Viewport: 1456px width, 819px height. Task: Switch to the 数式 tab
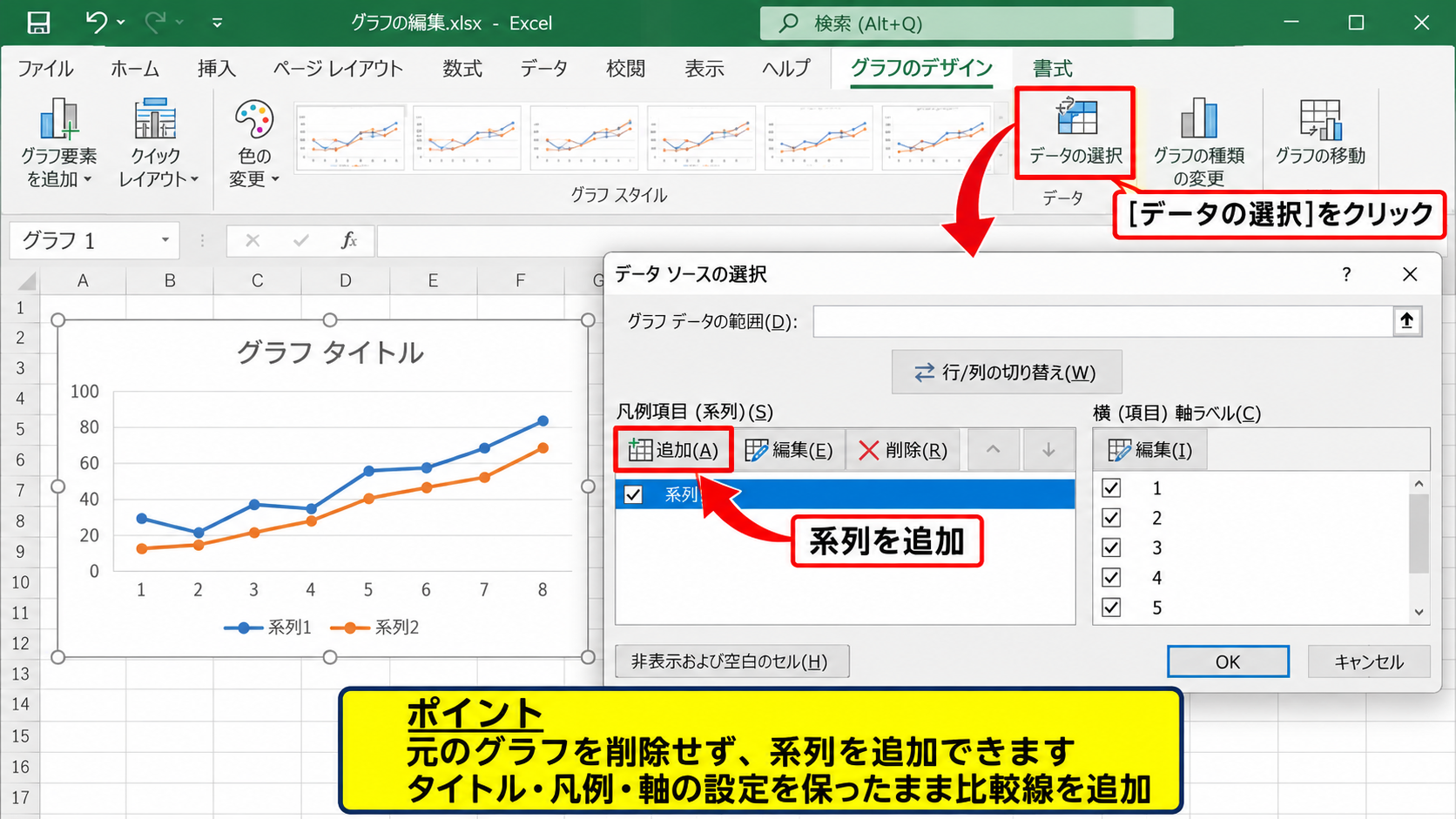(462, 69)
